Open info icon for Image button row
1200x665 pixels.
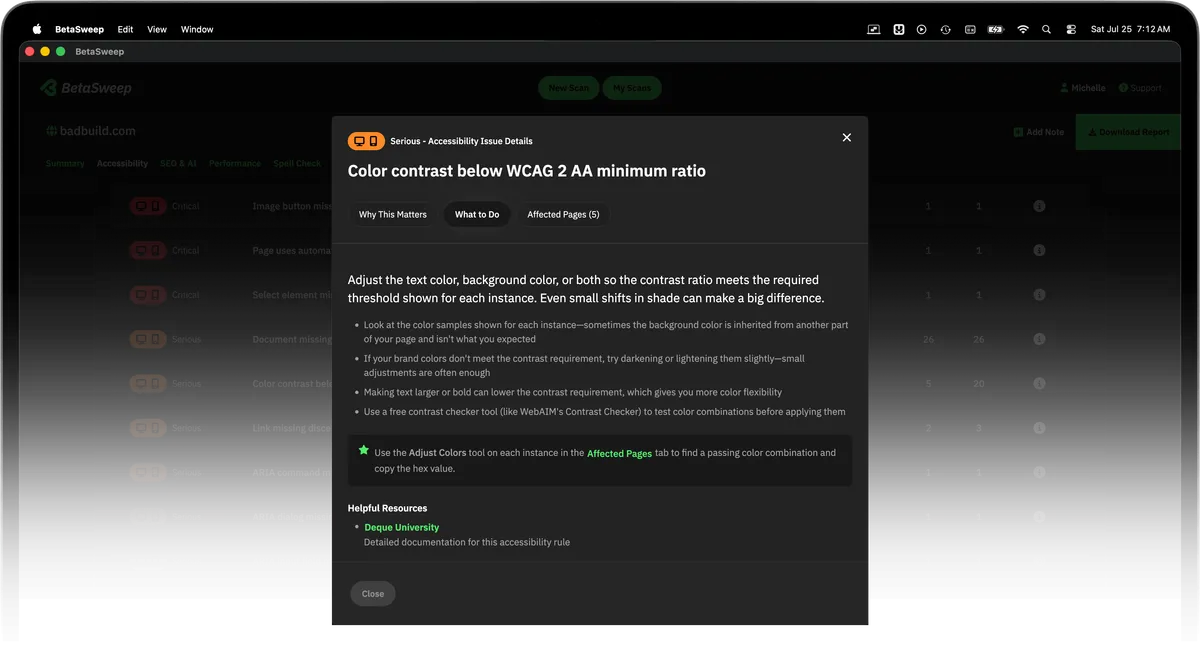(x=1039, y=206)
